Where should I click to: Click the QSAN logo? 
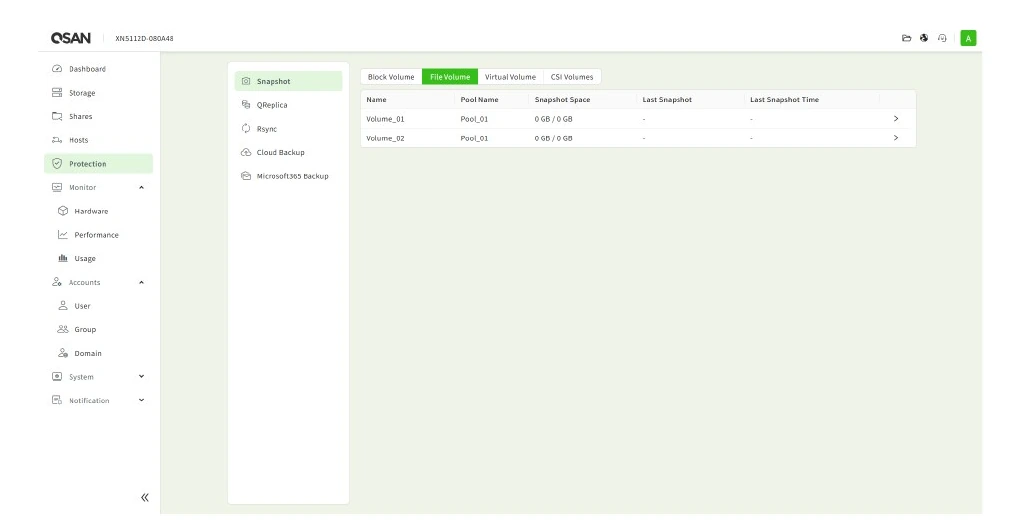tap(71, 38)
